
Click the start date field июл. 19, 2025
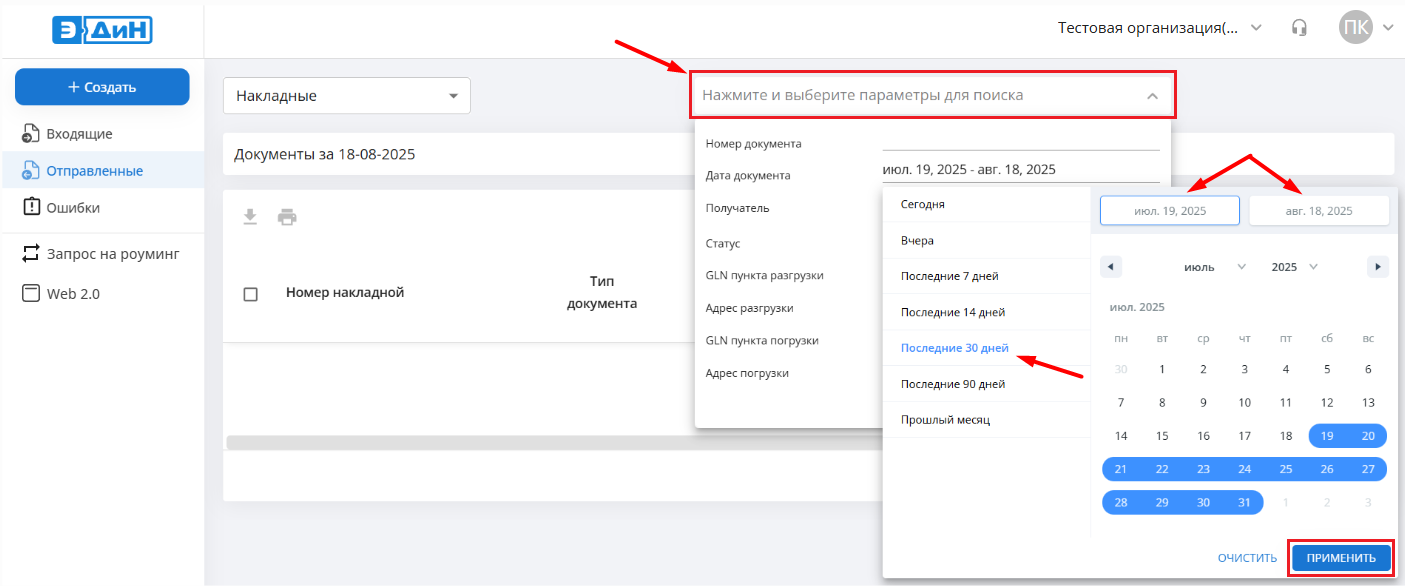tap(1169, 211)
